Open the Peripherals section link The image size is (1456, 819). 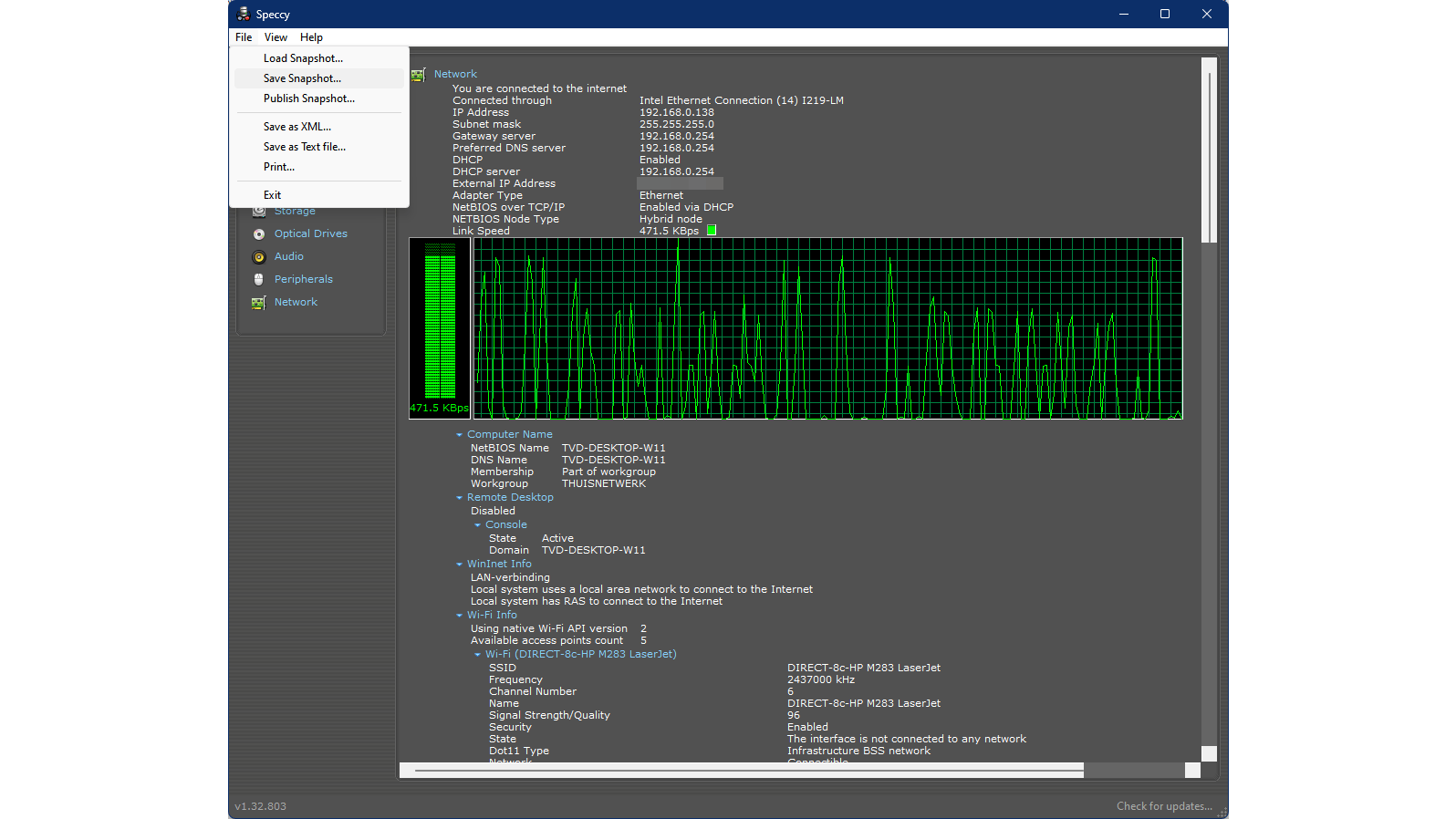(304, 280)
